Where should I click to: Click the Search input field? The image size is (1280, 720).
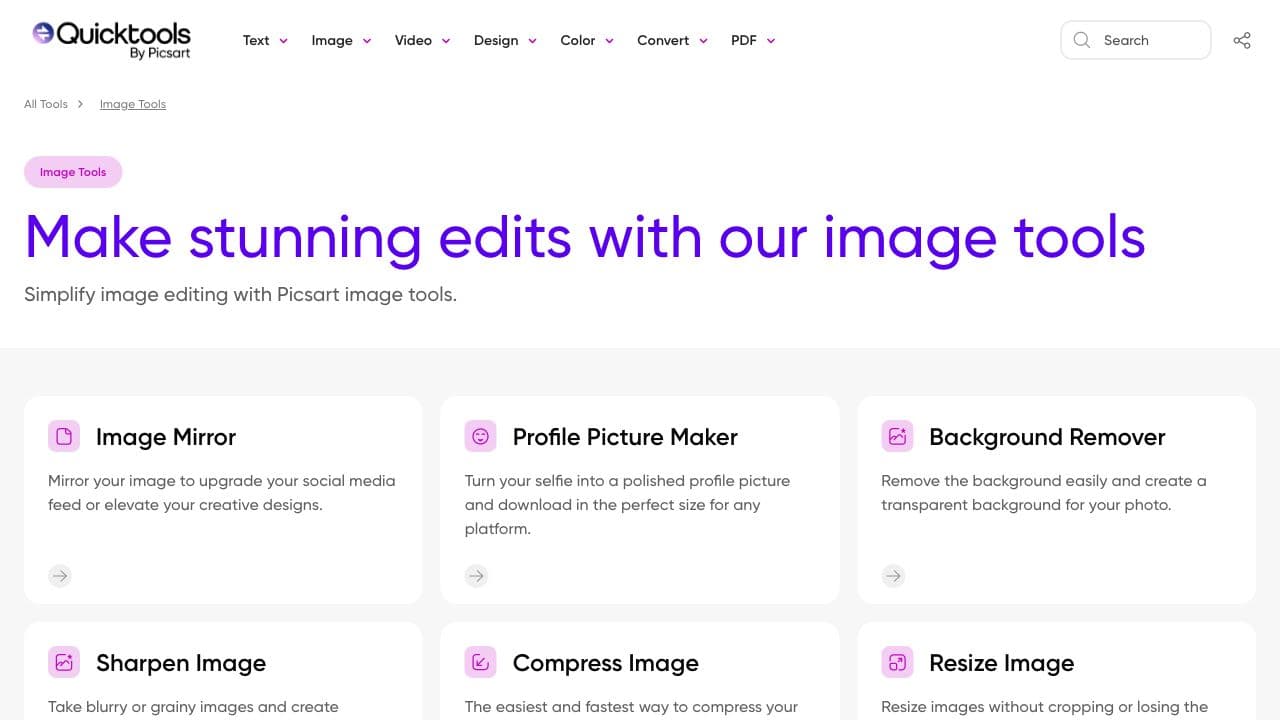[1135, 40]
